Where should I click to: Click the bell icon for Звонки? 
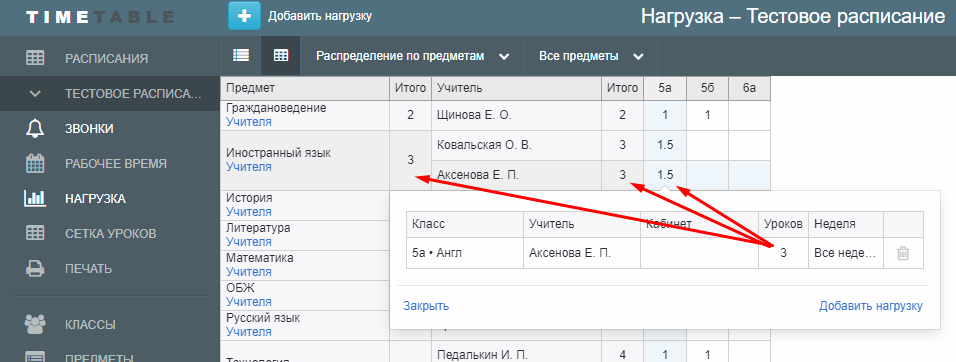(35, 129)
